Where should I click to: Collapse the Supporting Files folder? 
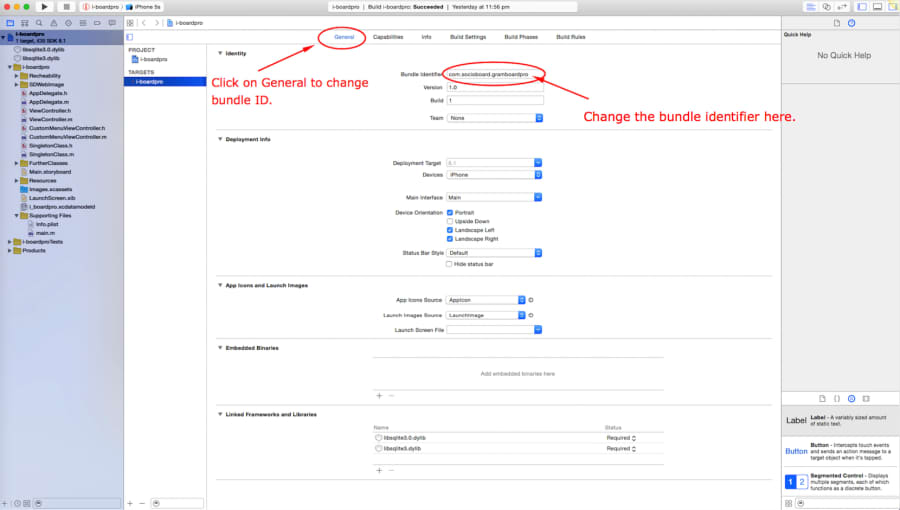tap(16, 216)
